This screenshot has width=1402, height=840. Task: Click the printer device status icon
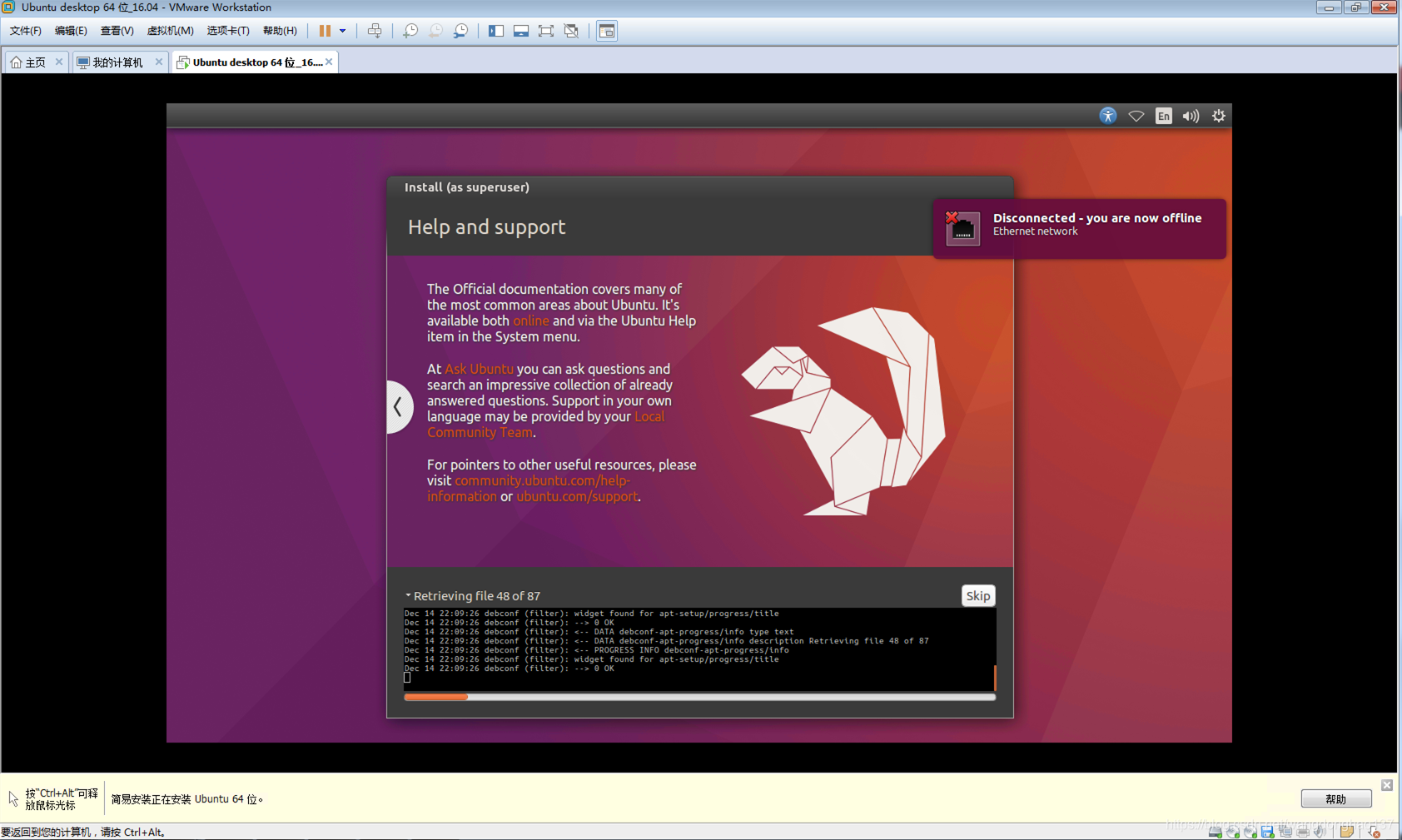pyautogui.click(x=1303, y=832)
